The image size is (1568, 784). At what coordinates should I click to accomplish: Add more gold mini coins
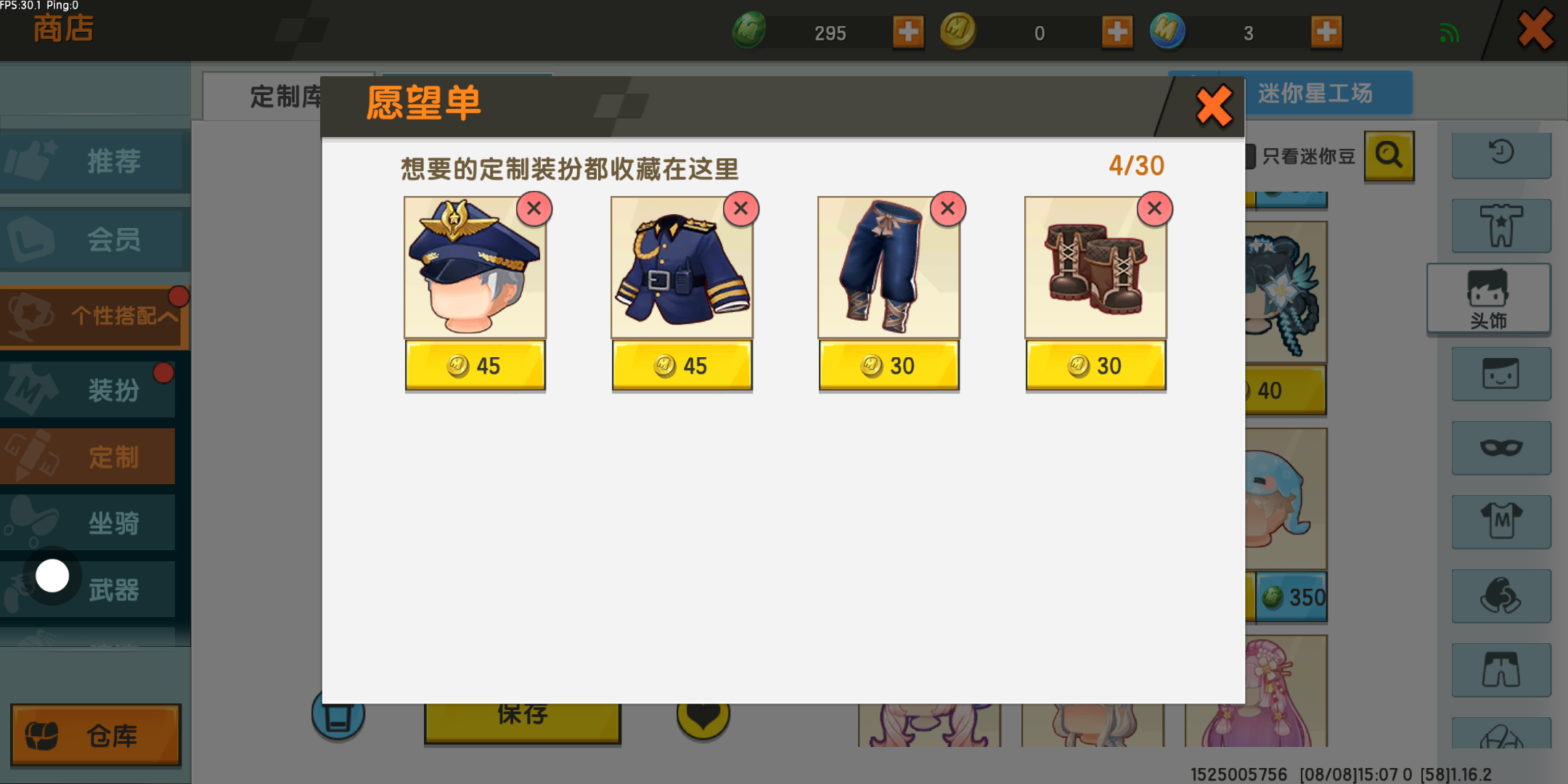1117,32
